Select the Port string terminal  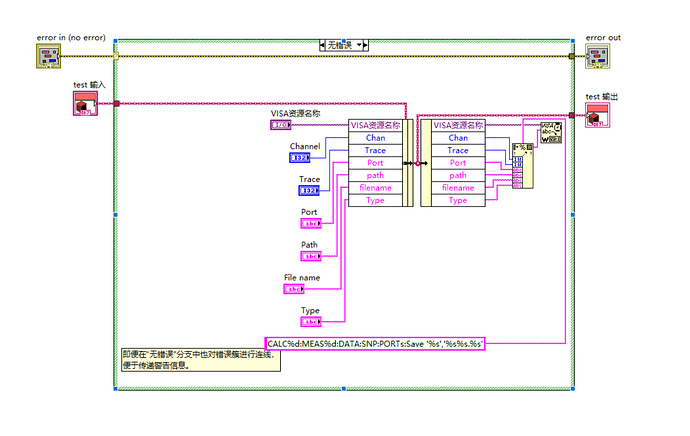pyautogui.click(x=311, y=224)
